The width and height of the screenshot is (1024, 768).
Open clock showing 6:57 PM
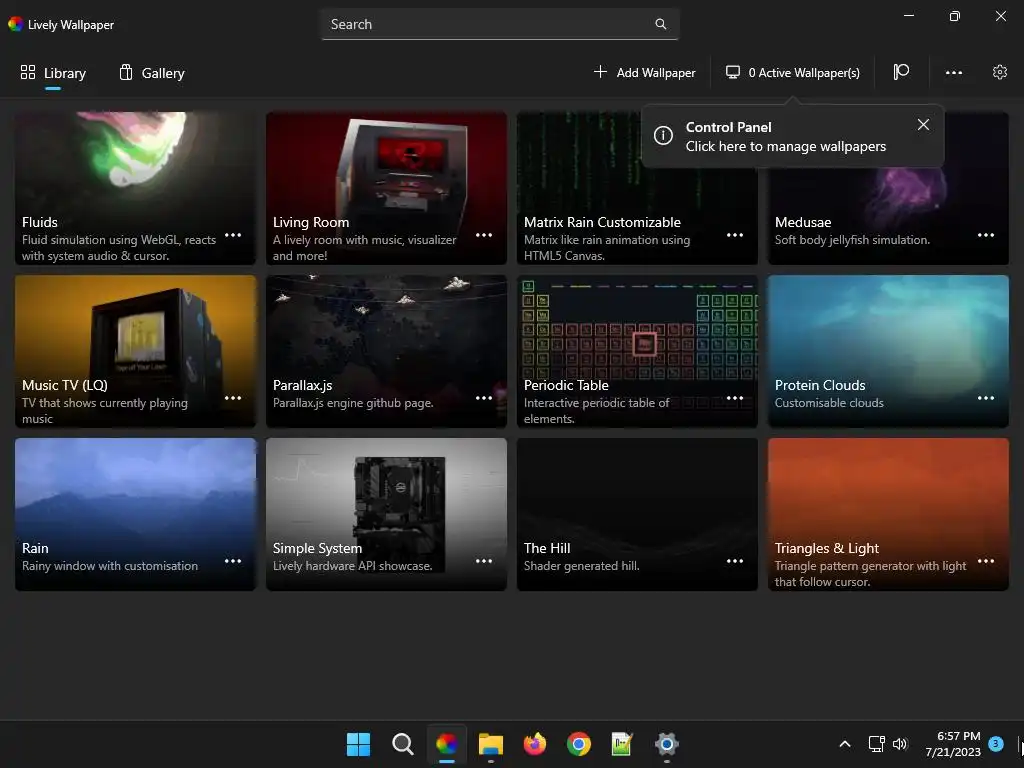(x=953, y=744)
